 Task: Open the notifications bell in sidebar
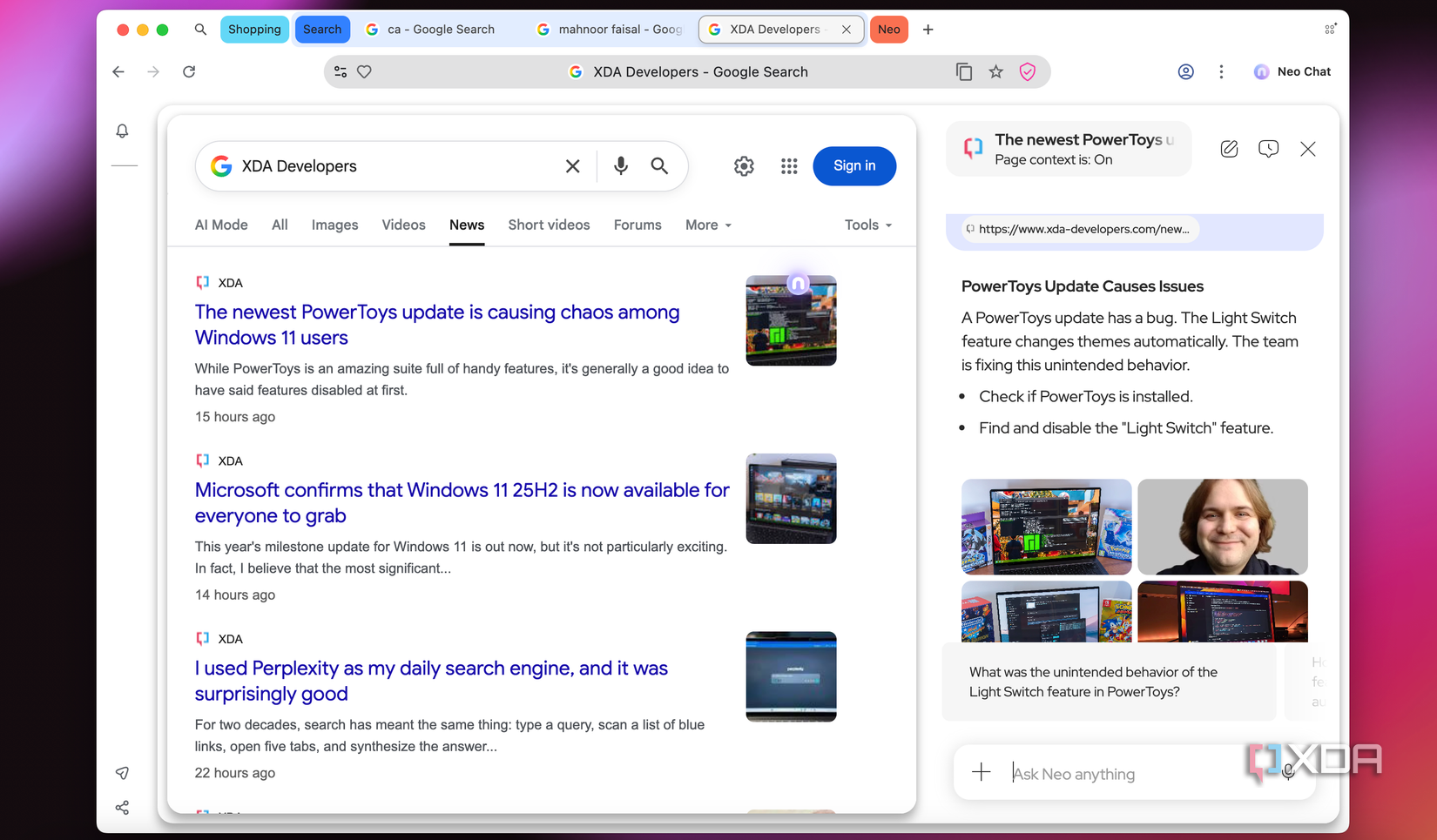tap(122, 131)
